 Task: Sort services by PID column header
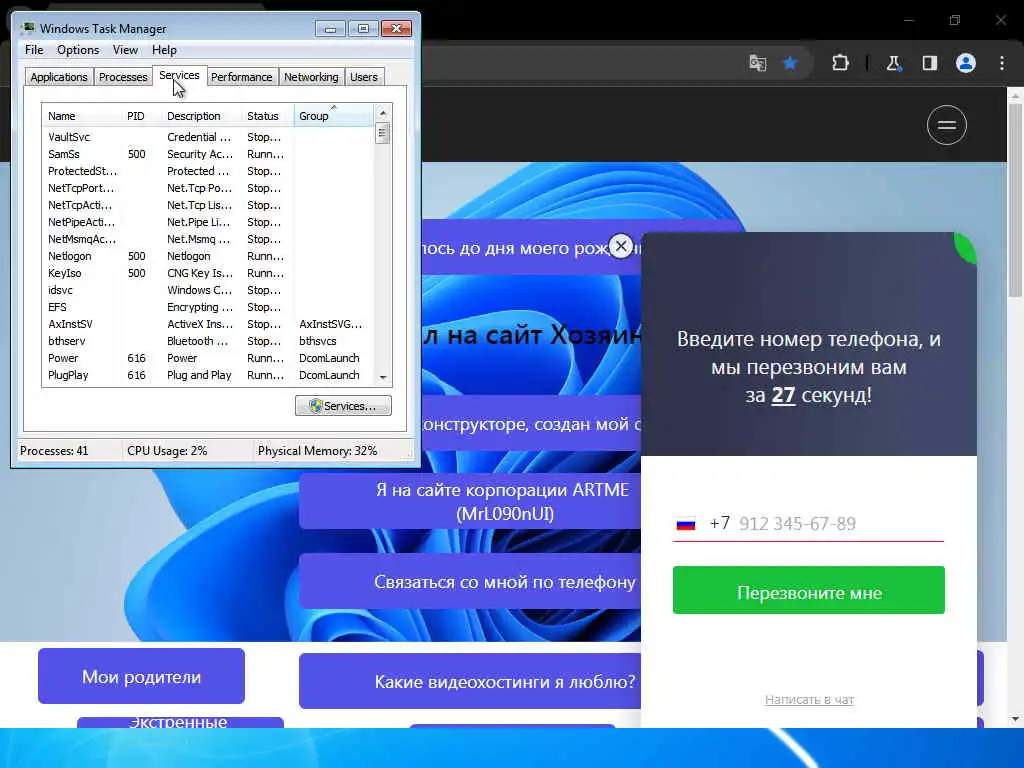coord(142,116)
